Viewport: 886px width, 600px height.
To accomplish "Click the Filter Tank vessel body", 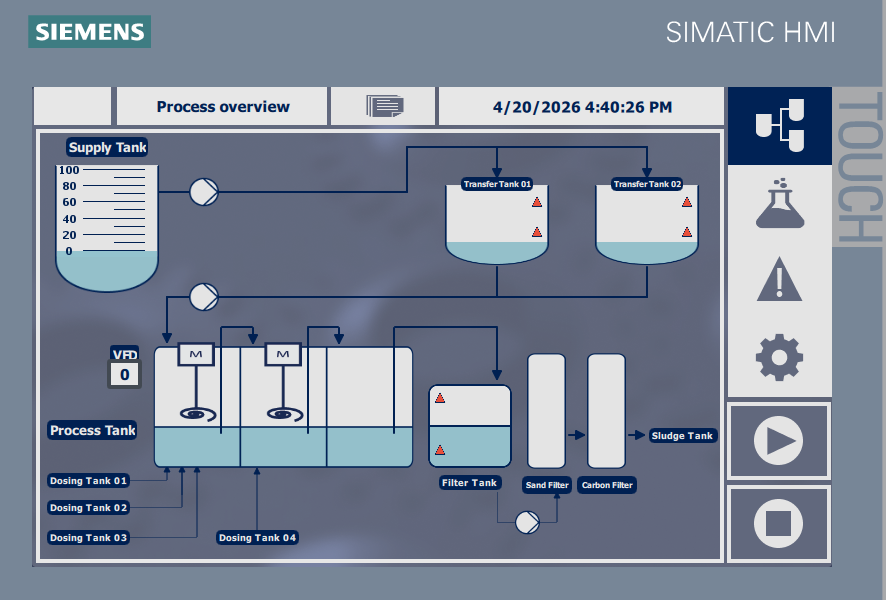I will pyautogui.click(x=470, y=426).
